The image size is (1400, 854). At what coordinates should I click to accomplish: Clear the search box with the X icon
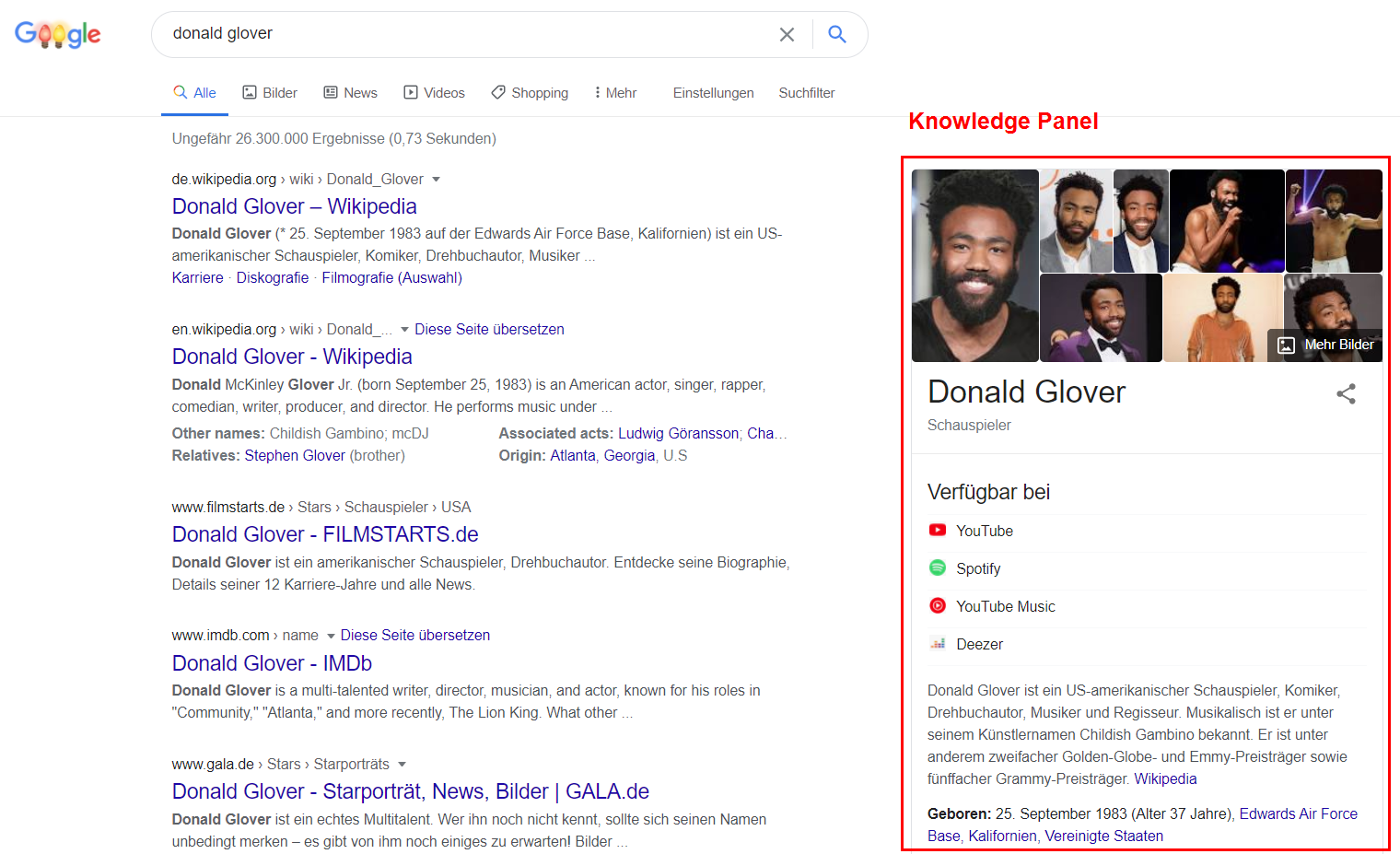(x=787, y=35)
